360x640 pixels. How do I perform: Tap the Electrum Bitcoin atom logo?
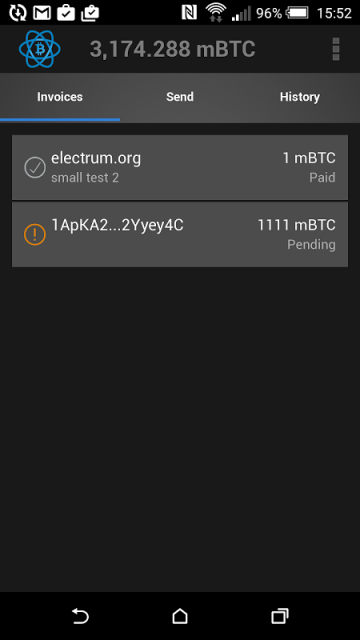point(40,49)
